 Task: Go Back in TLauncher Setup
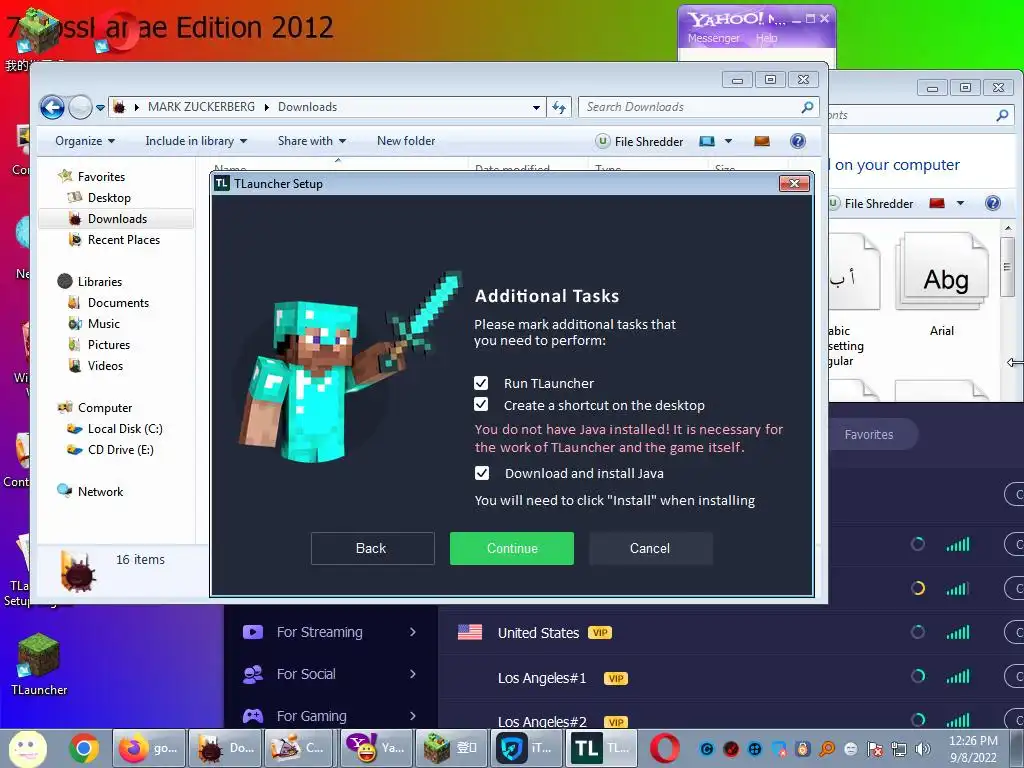tap(372, 548)
